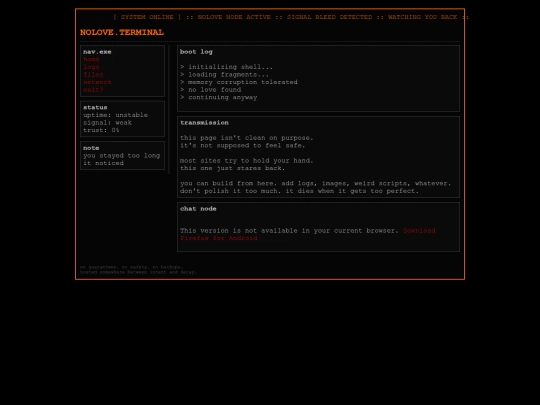Select '> continuing anyway' log line
540x405 pixels.
point(219,97)
